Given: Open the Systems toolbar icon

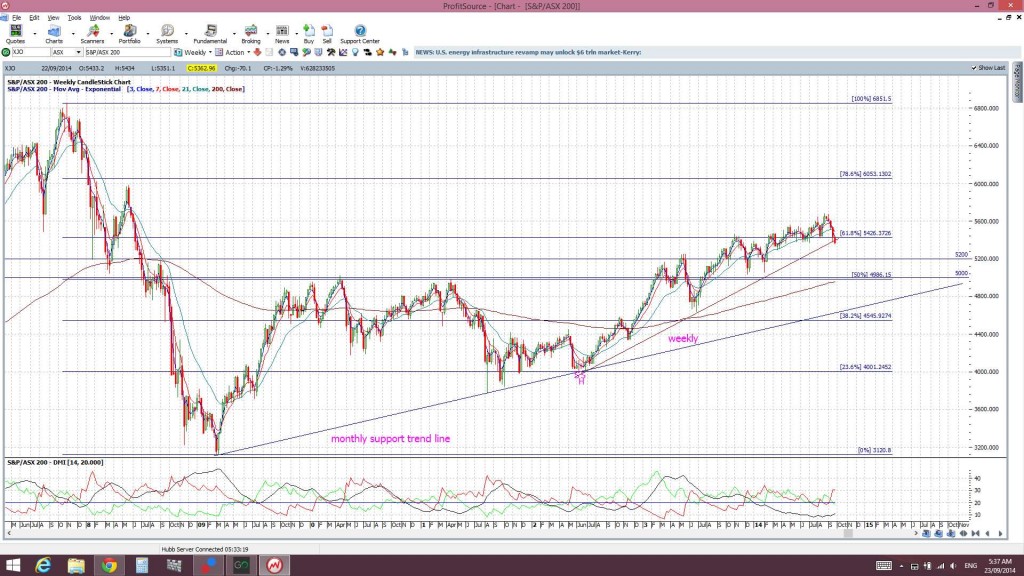Looking at the screenshot, I should (167, 31).
